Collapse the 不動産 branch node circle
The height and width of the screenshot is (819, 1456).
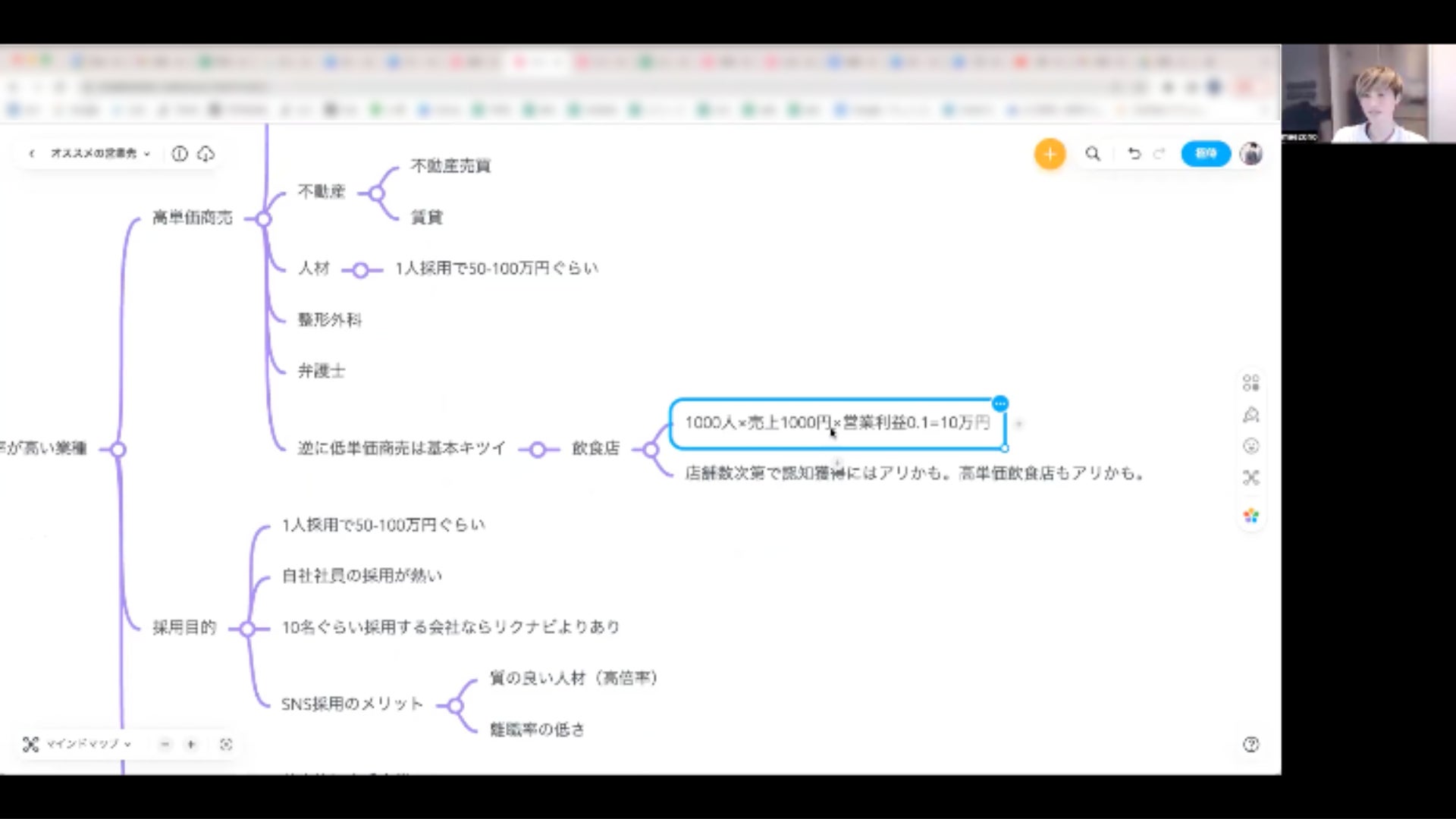[377, 193]
